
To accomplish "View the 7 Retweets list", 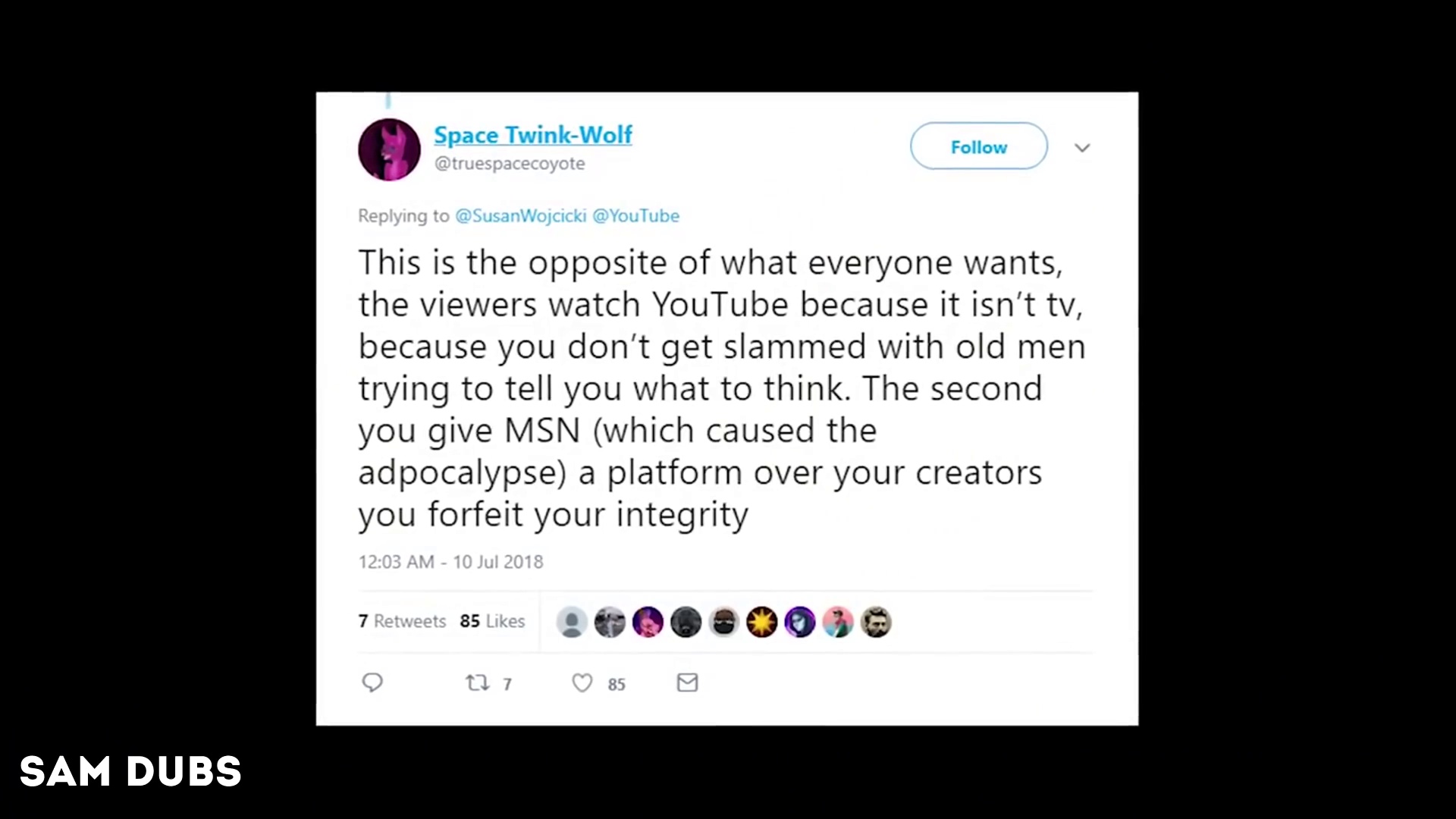I will pos(402,621).
